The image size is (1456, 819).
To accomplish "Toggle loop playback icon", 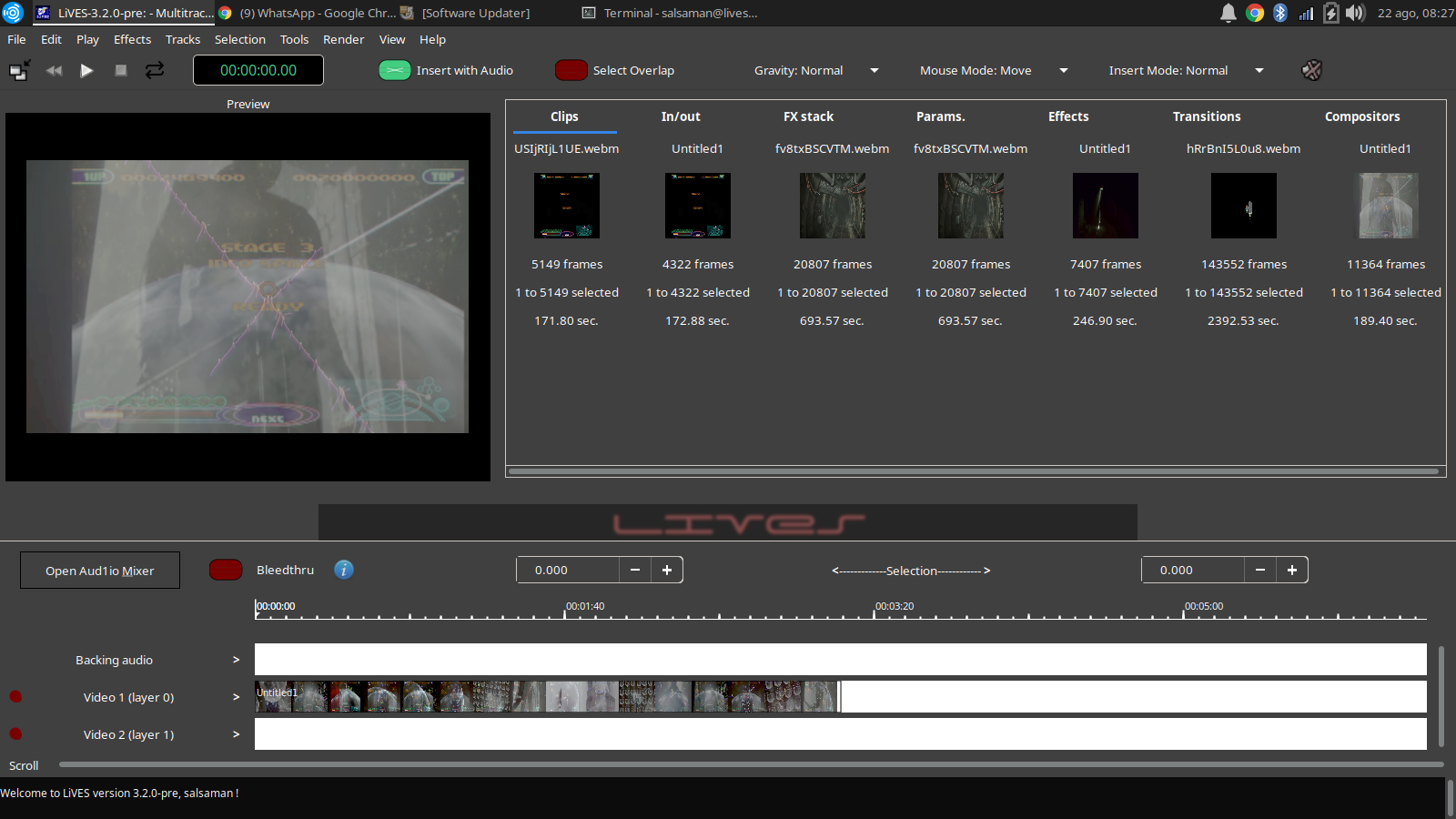I will (155, 70).
